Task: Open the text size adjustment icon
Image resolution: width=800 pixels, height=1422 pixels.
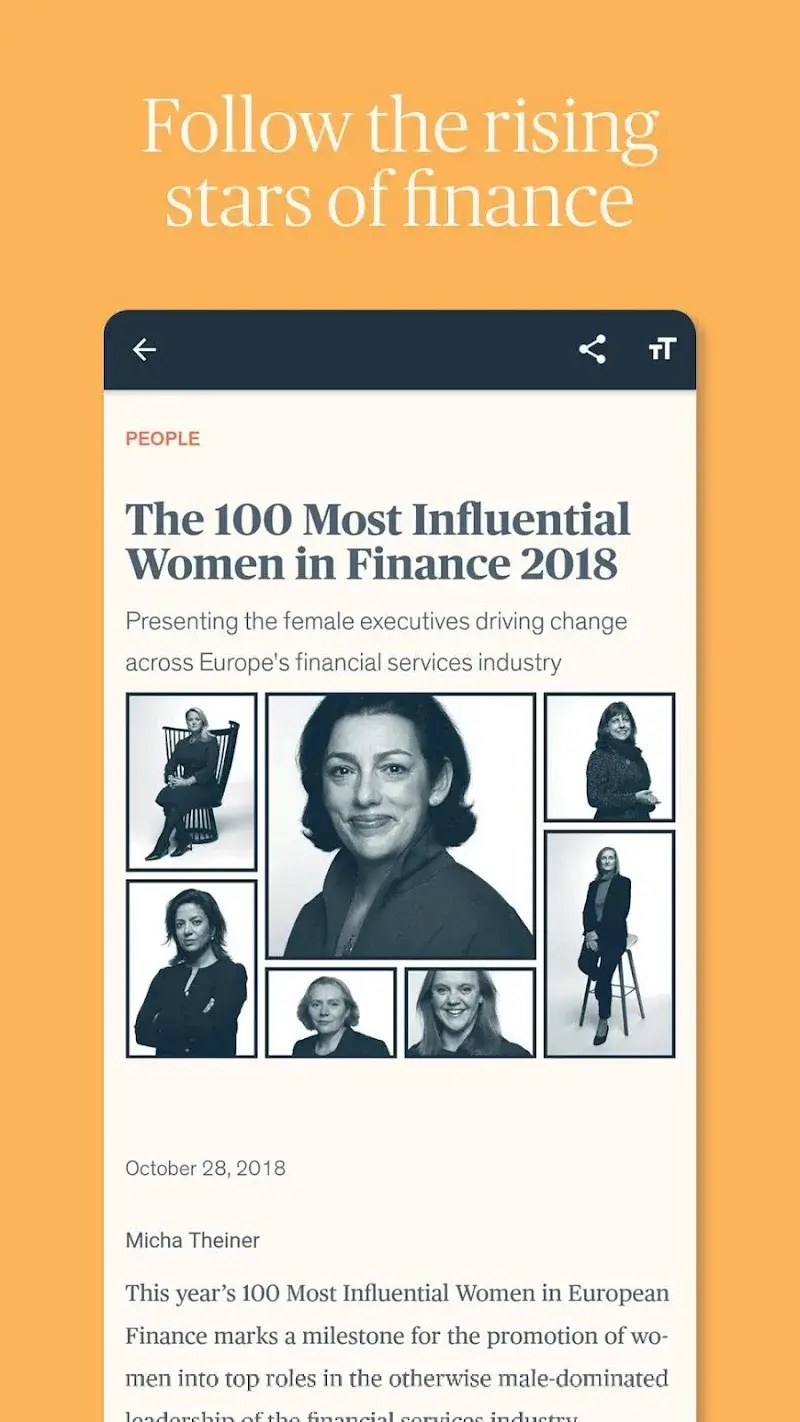Action: point(662,349)
